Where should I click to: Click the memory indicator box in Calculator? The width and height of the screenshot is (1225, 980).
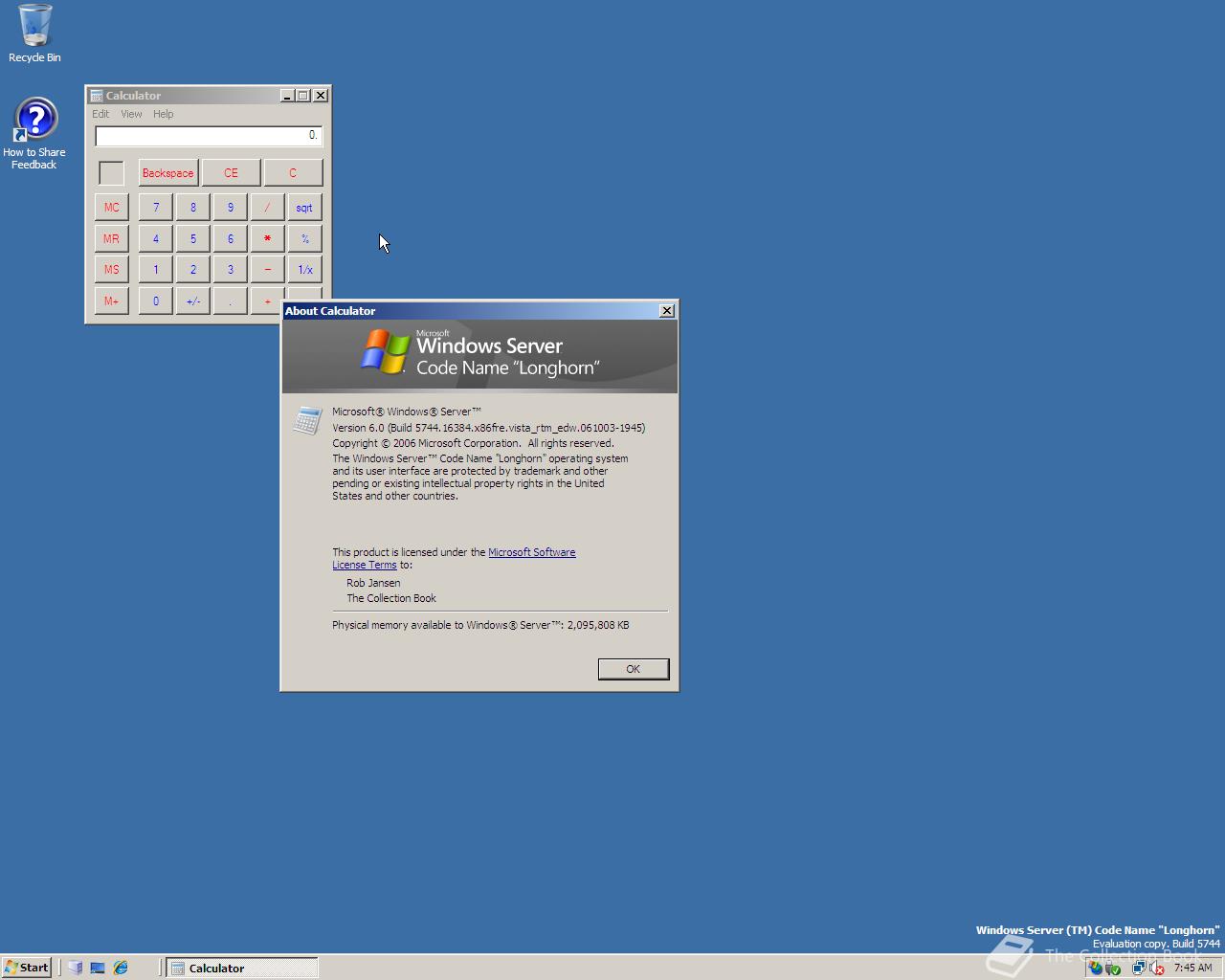(x=112, y=173)
